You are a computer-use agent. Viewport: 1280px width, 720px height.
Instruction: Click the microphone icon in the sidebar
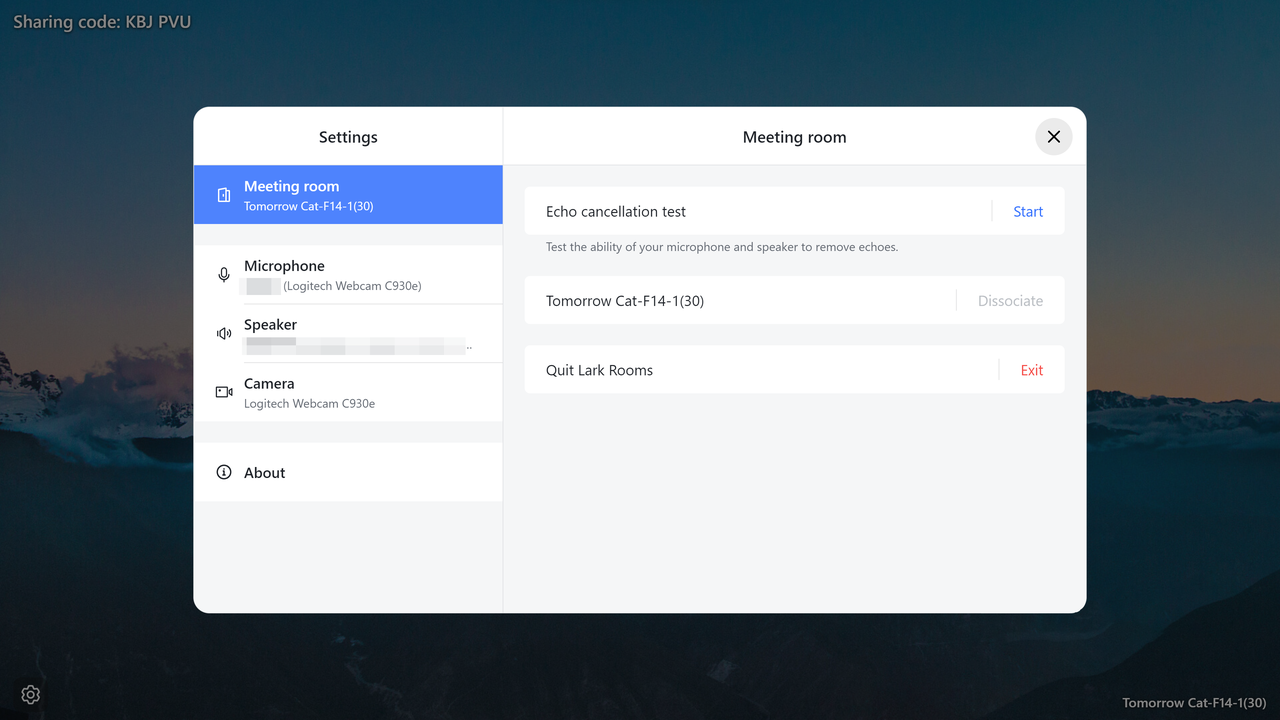pyautogui.click(x=224, y=275)
